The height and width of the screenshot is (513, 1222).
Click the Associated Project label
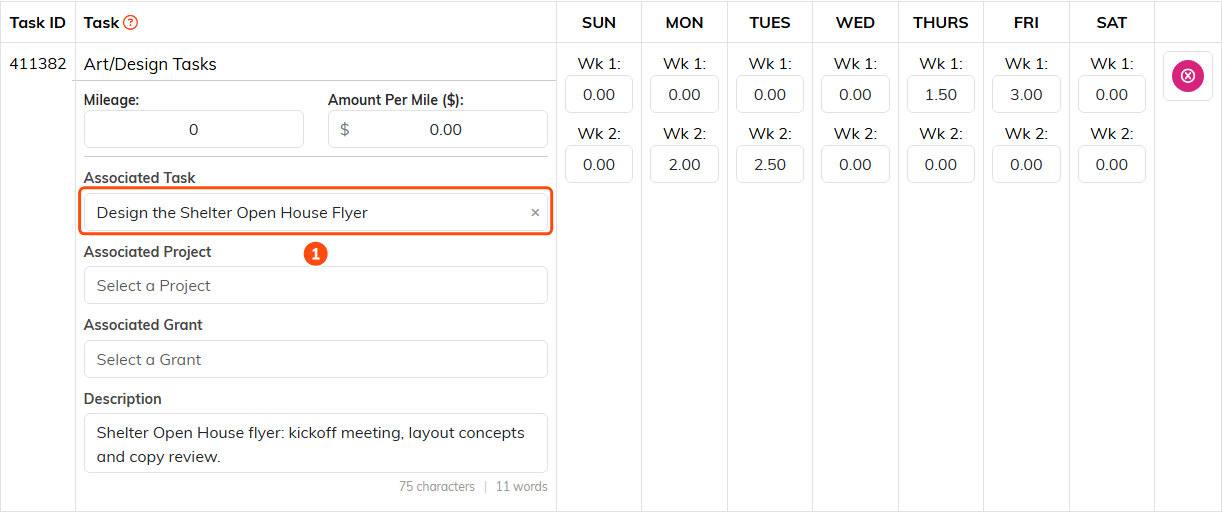click(x=148, y=252)
